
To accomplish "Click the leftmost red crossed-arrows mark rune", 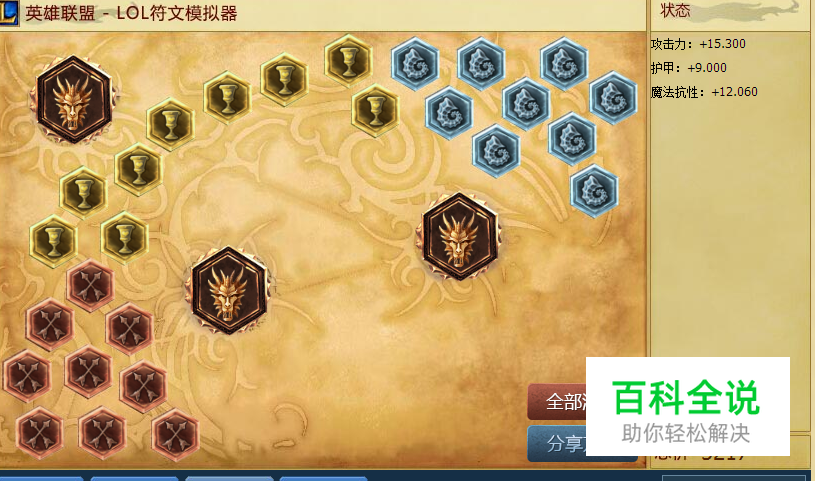I will [27, 376].
